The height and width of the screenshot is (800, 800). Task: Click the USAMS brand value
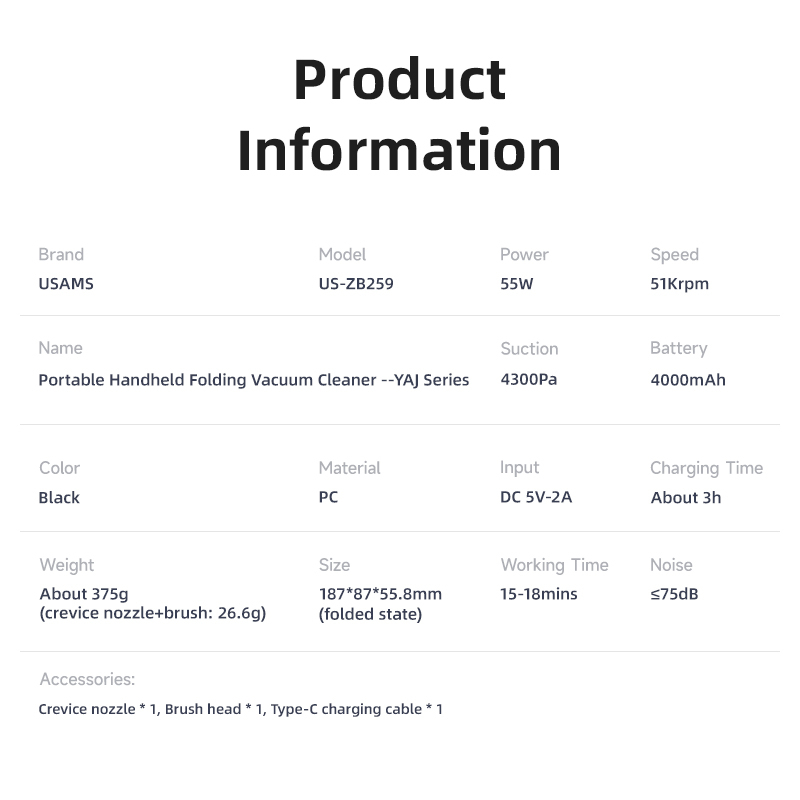point(66,284)
